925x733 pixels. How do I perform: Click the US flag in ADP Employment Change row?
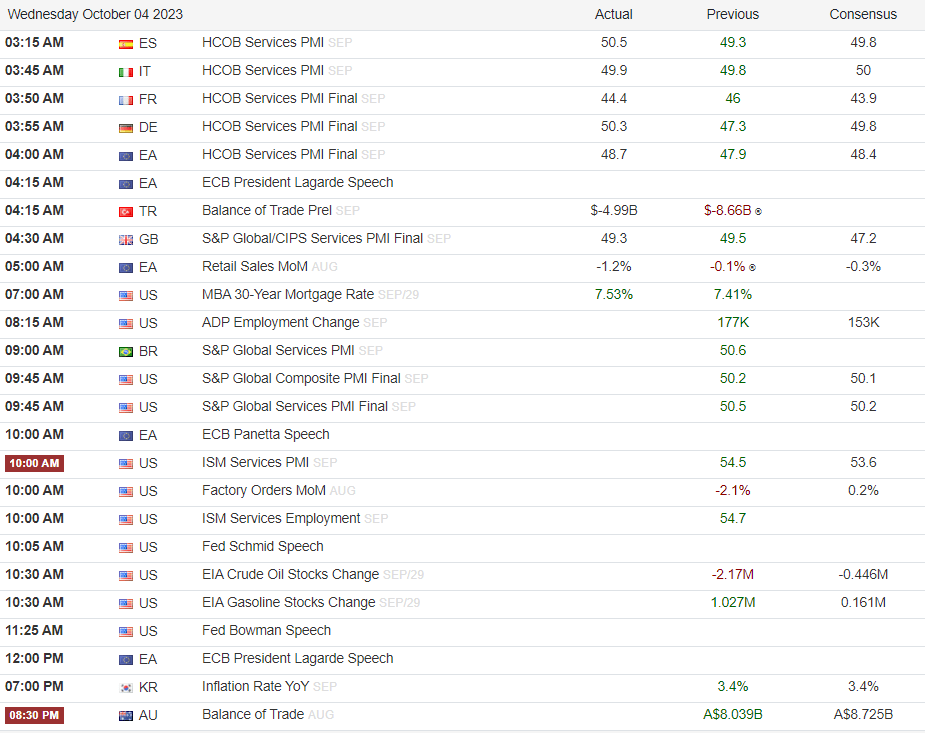(x=126, y=324)
